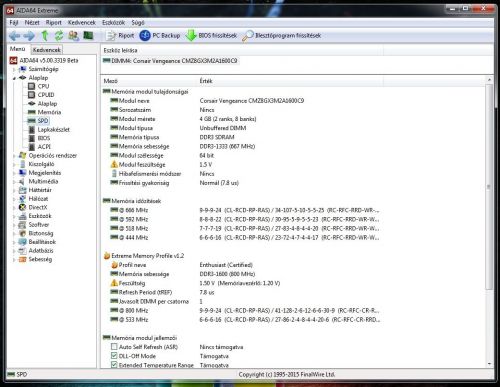Viewport: 500px width, 387px height.
Task: Click the Eszköz leírása column header
Action: (242, 50)
